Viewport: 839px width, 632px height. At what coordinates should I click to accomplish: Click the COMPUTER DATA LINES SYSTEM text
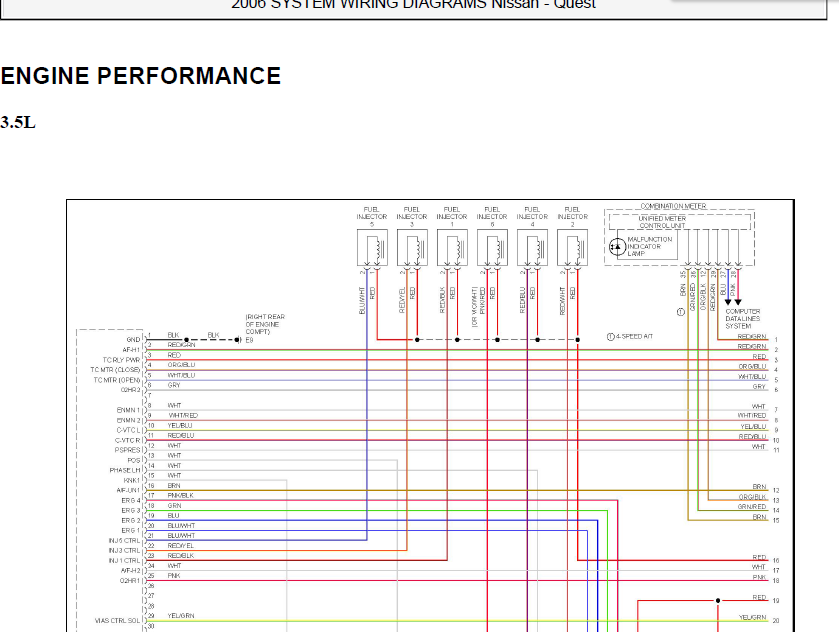(x=743, y=318)
